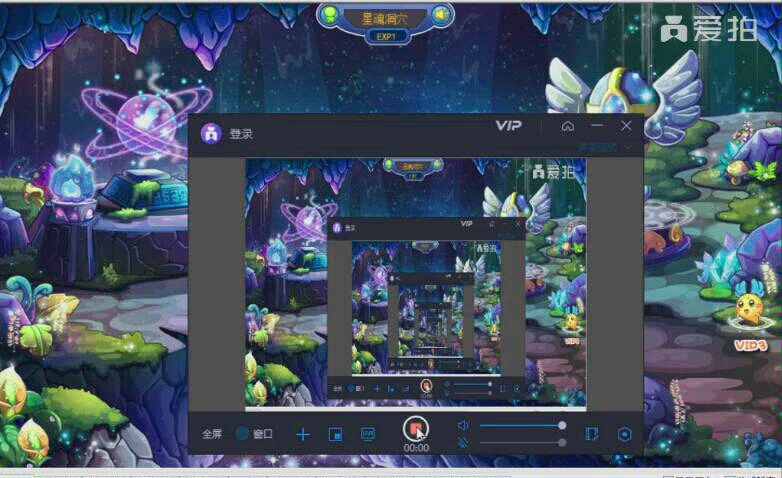Go to the recorder home icon
This screenshot has height=478, width=782.
[568, 126]
